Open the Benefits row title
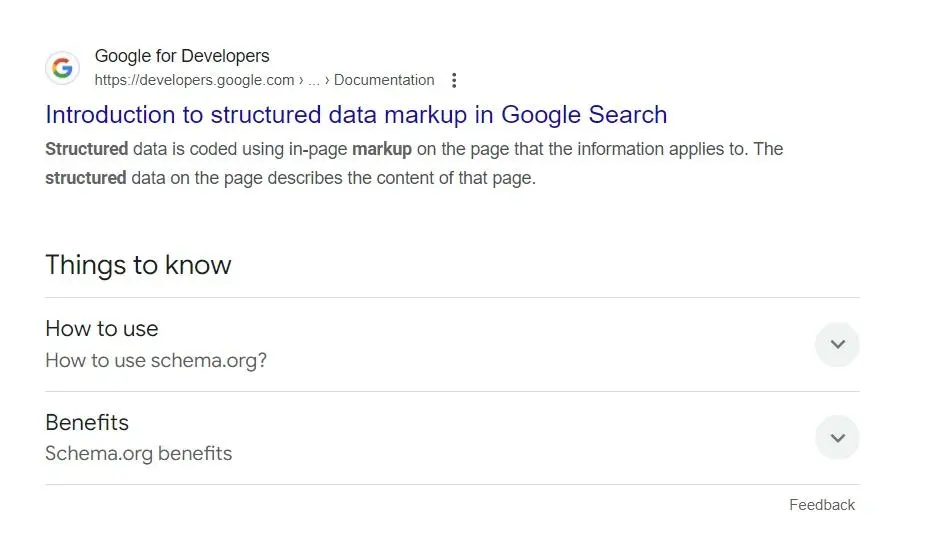The width and height of the screenshot is (925, 540). click(87, 423)
